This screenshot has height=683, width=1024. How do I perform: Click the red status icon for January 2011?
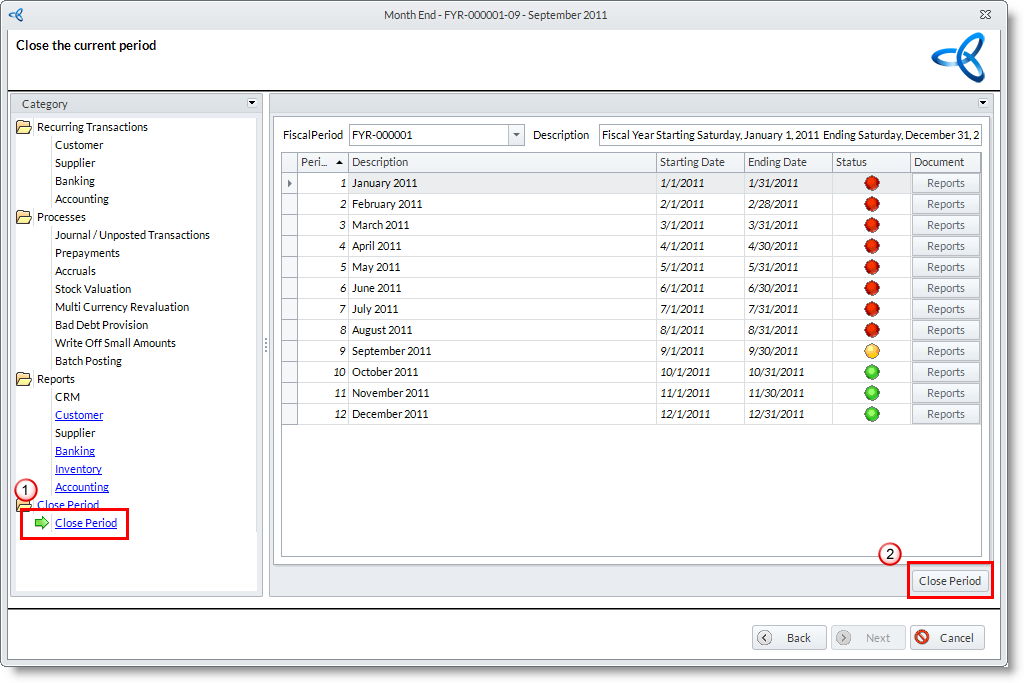tap(871, 183)
